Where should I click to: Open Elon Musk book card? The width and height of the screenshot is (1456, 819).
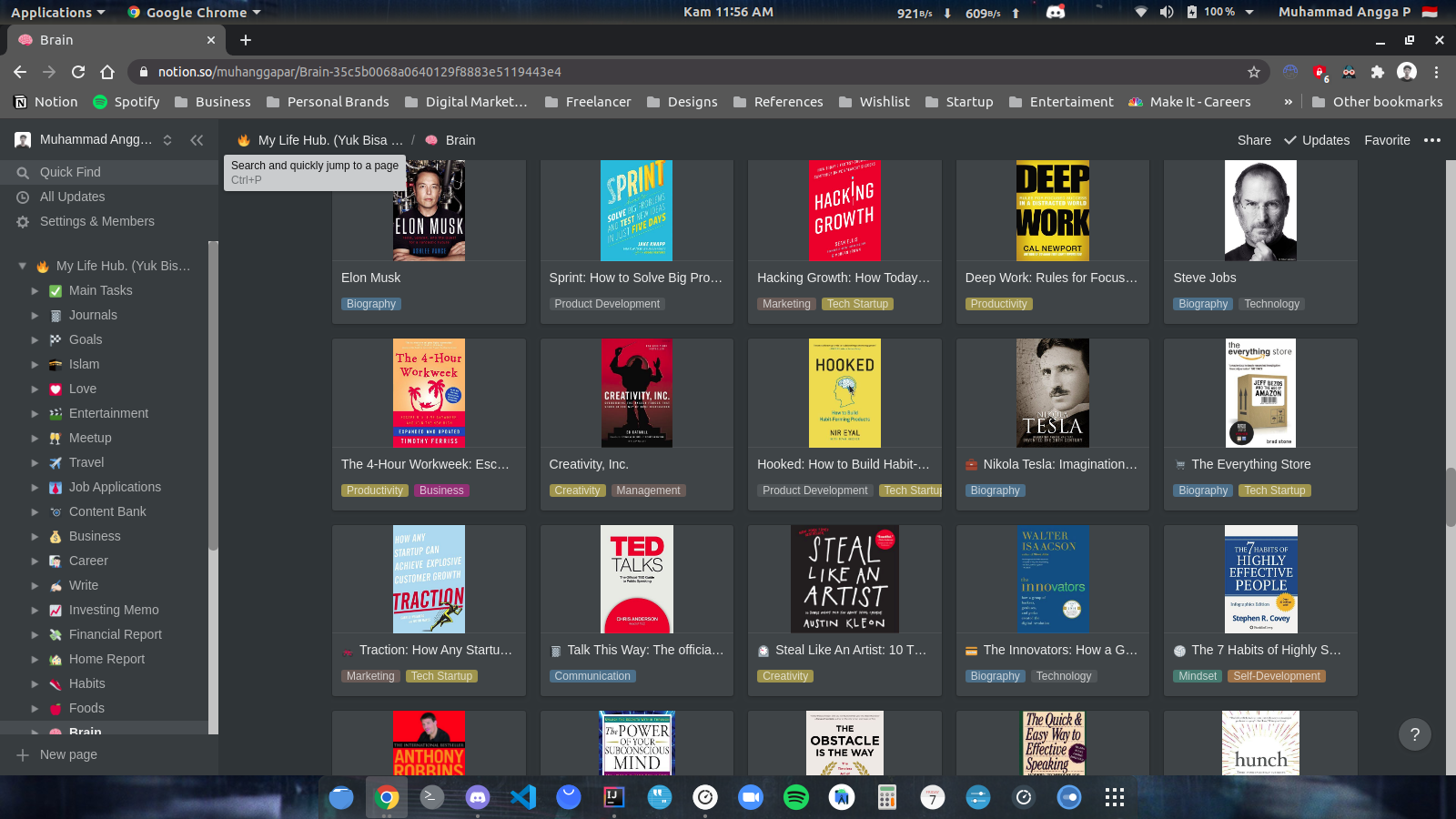tap(429, 241)
